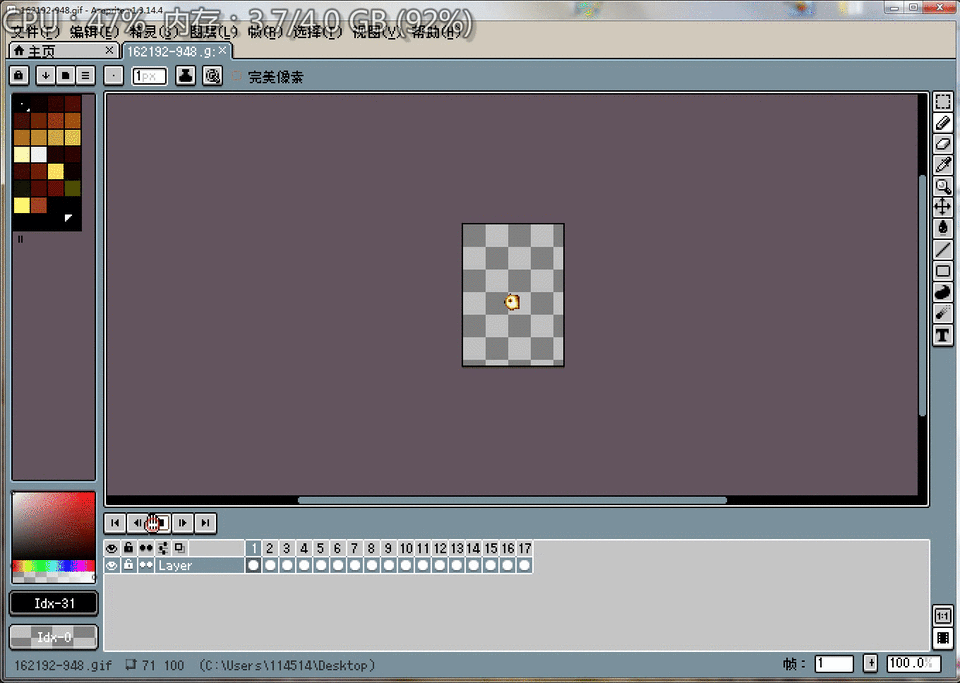The width and height of the screenshot is (960, 683).
Task: Select frame 10 in the timeline header
Action: click(x=406, y=548)
